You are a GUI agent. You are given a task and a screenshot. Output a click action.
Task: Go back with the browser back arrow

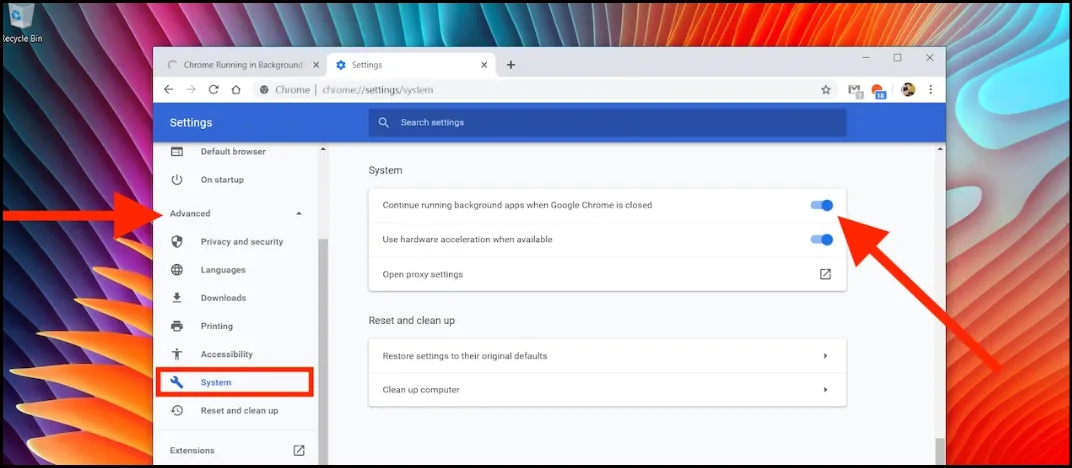(x=168, y=90)
